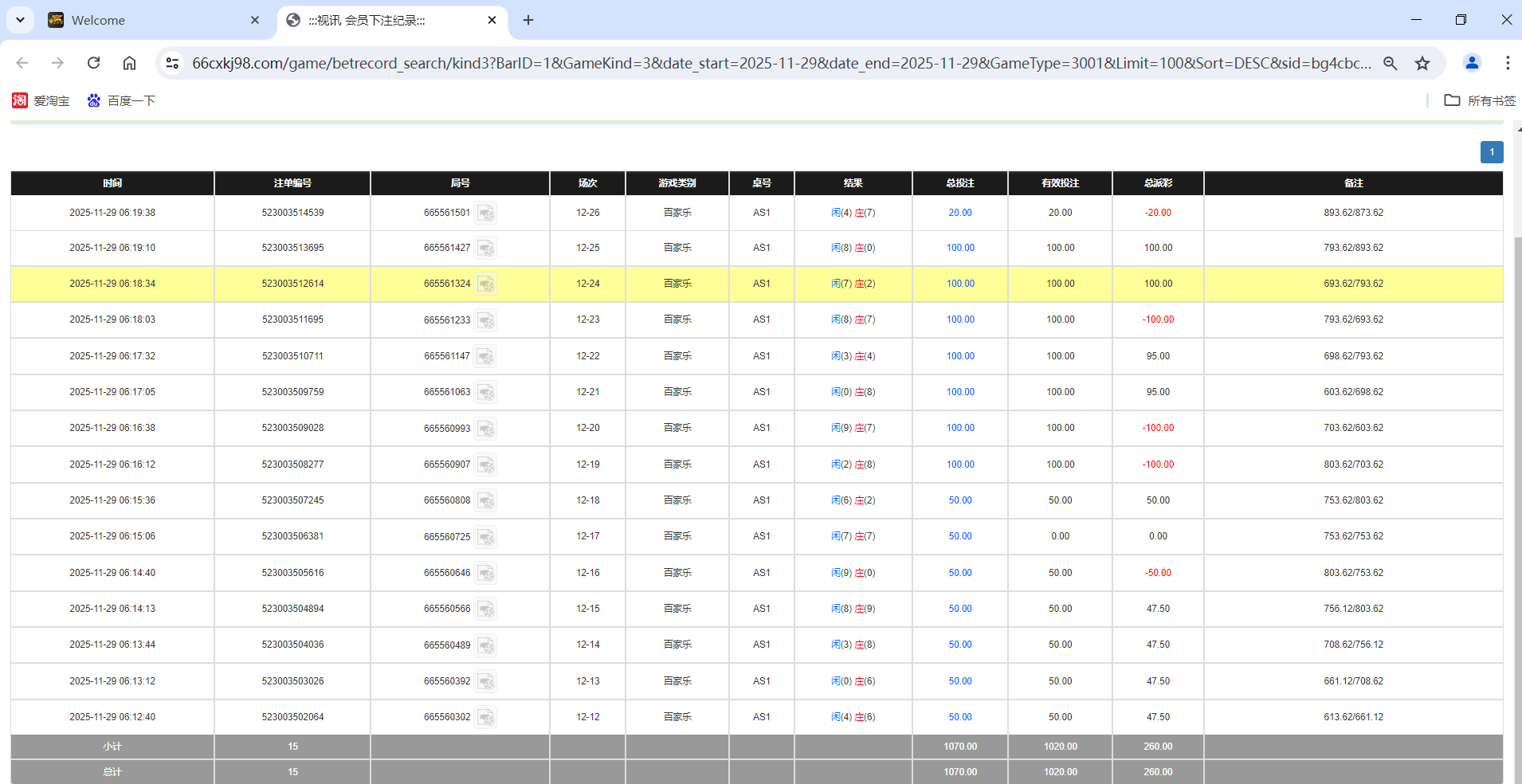Open the browser home page
Image resolution: width=1522 pixels, height=784 pixels.
[x=129, y=63]
